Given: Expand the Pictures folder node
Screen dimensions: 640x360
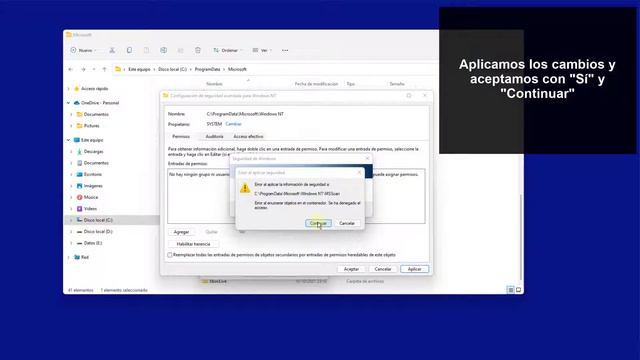Looking at the screenshot, I should pos(71,126).
